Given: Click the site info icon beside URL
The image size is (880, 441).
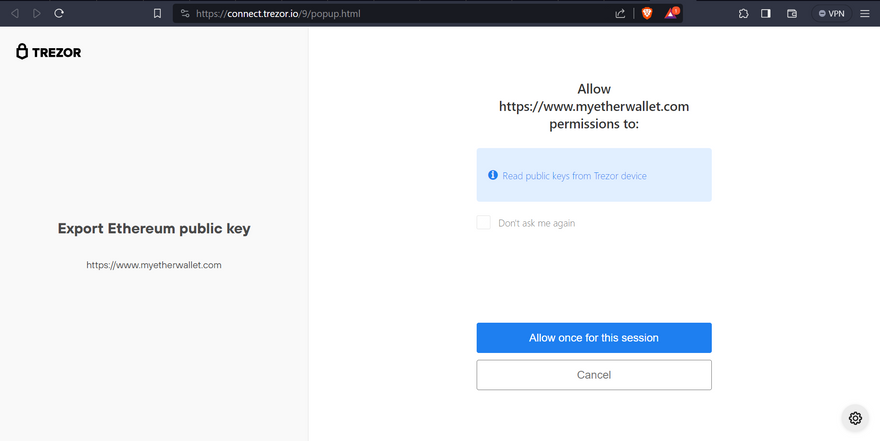Looking at the screenshot, I should point(184,13).
